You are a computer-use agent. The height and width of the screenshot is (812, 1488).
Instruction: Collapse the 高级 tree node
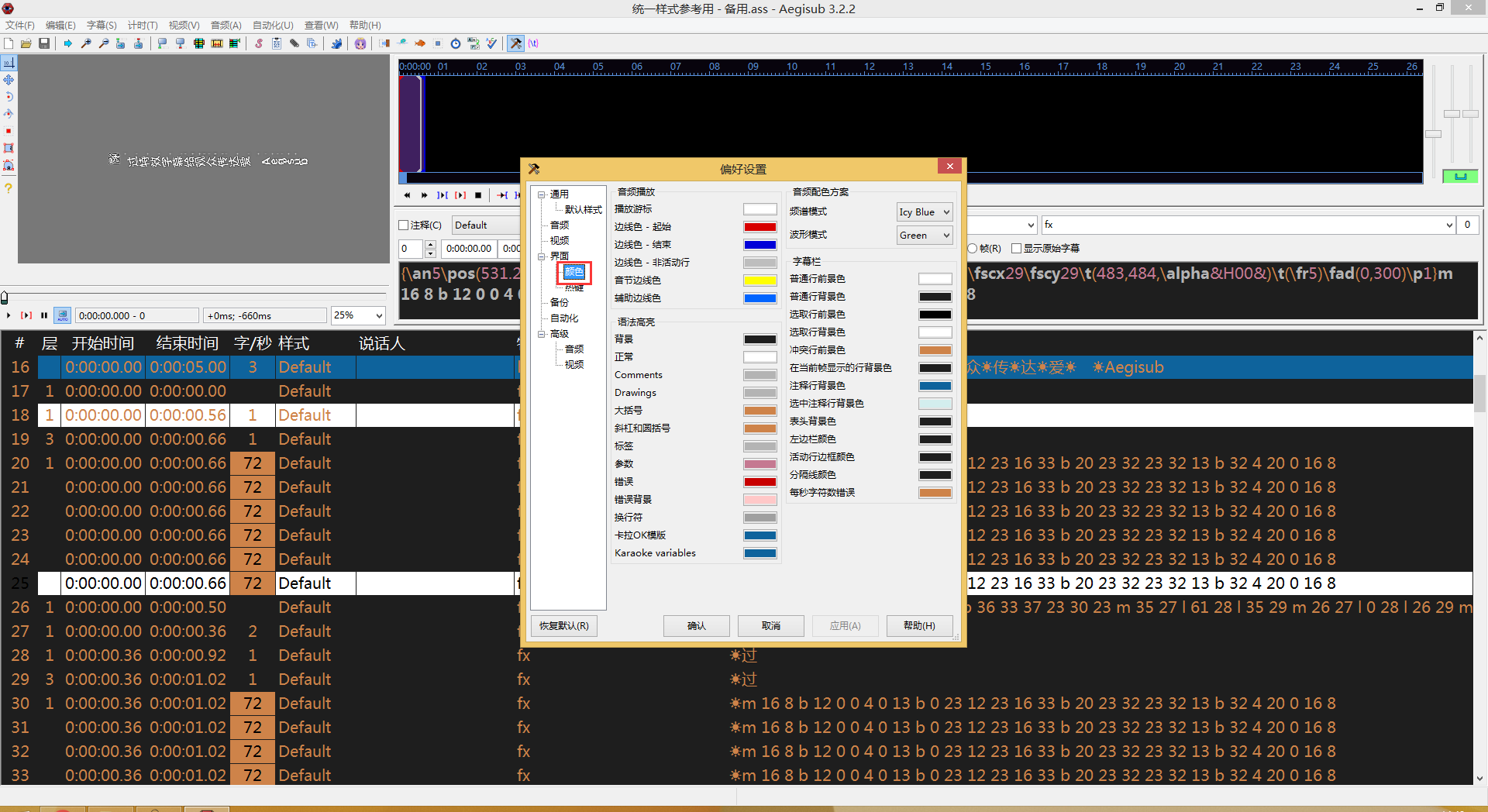542,334
